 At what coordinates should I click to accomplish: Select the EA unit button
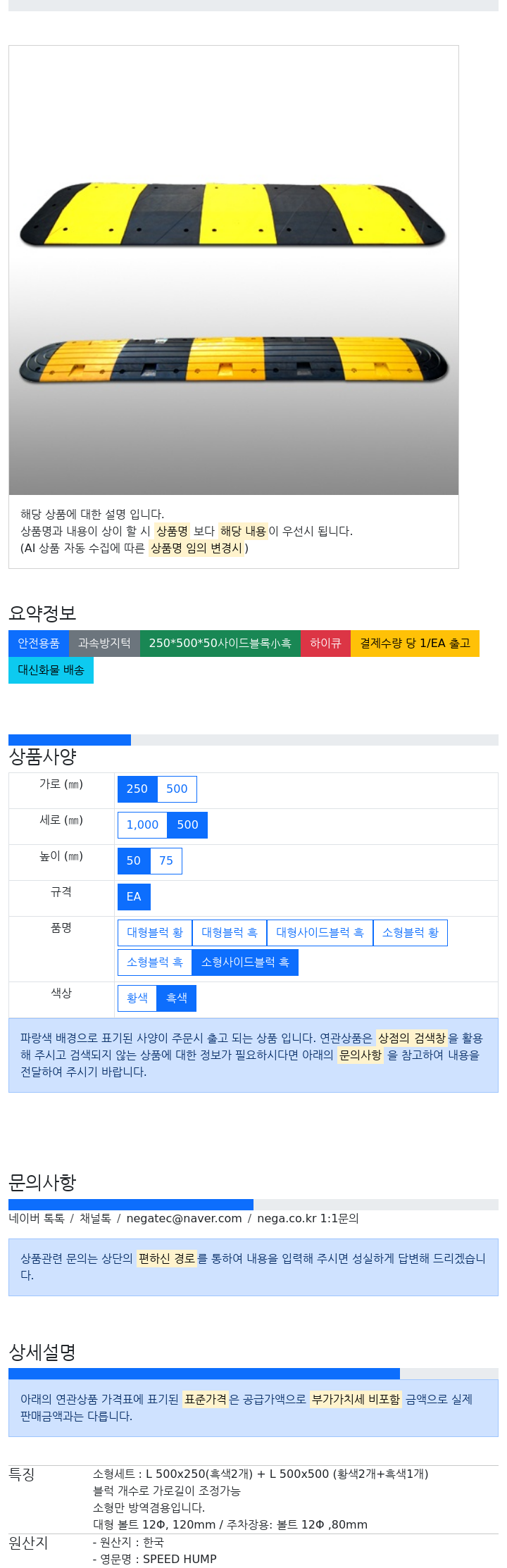click(134, 897)
